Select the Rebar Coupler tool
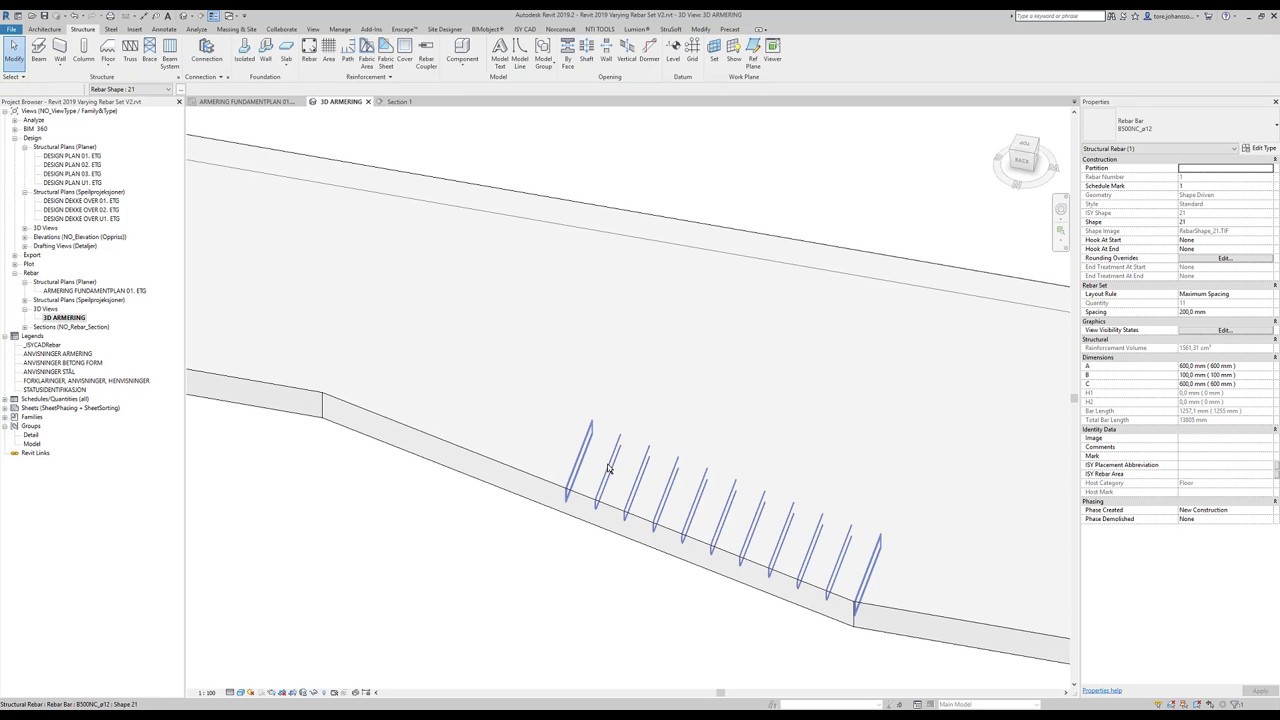 coord(426,54)
